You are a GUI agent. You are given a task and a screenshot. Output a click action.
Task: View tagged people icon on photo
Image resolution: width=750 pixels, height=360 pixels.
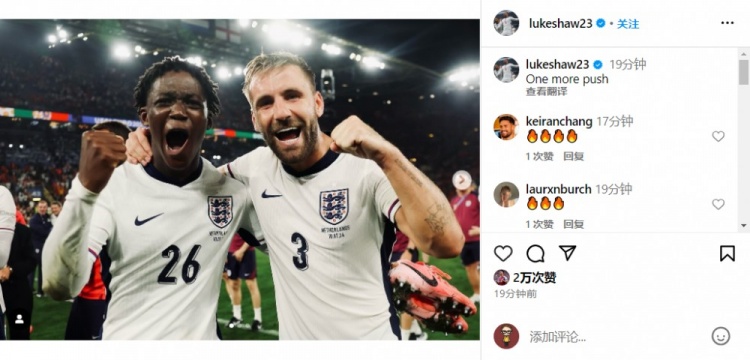pyautogui.click(x=19, y=319)
